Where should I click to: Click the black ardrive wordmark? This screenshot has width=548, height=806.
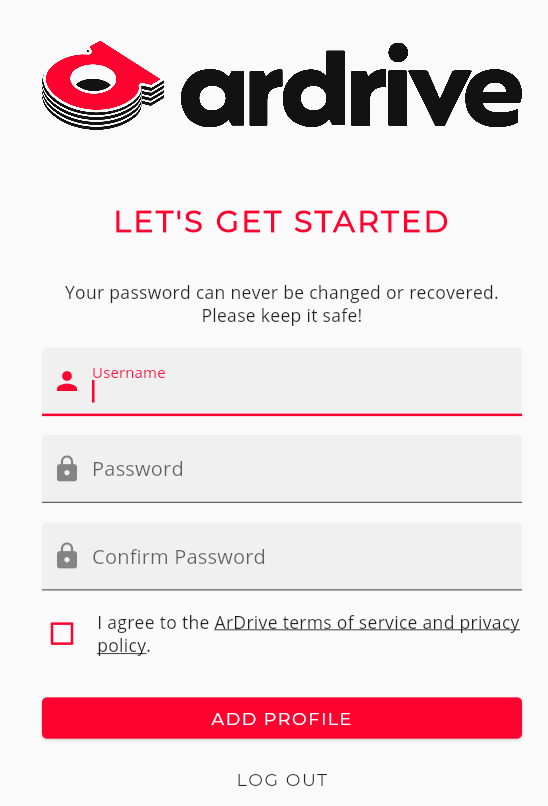[x=352, y=85]
